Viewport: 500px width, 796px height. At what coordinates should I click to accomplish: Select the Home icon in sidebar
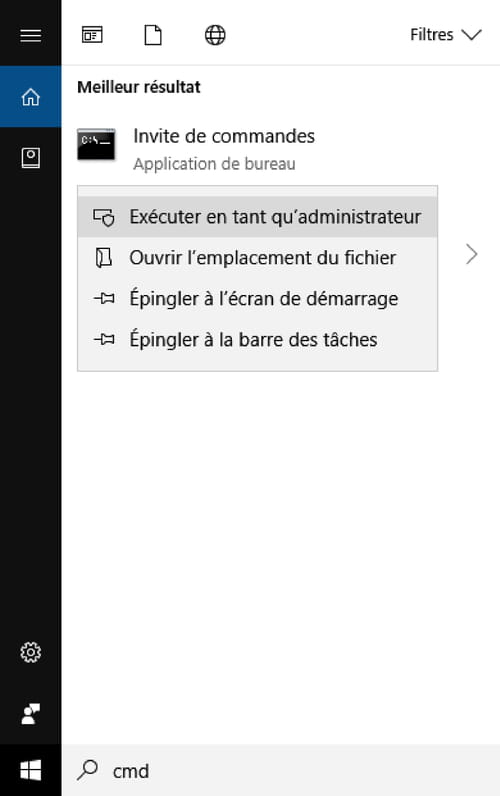(x=30, y=96)
